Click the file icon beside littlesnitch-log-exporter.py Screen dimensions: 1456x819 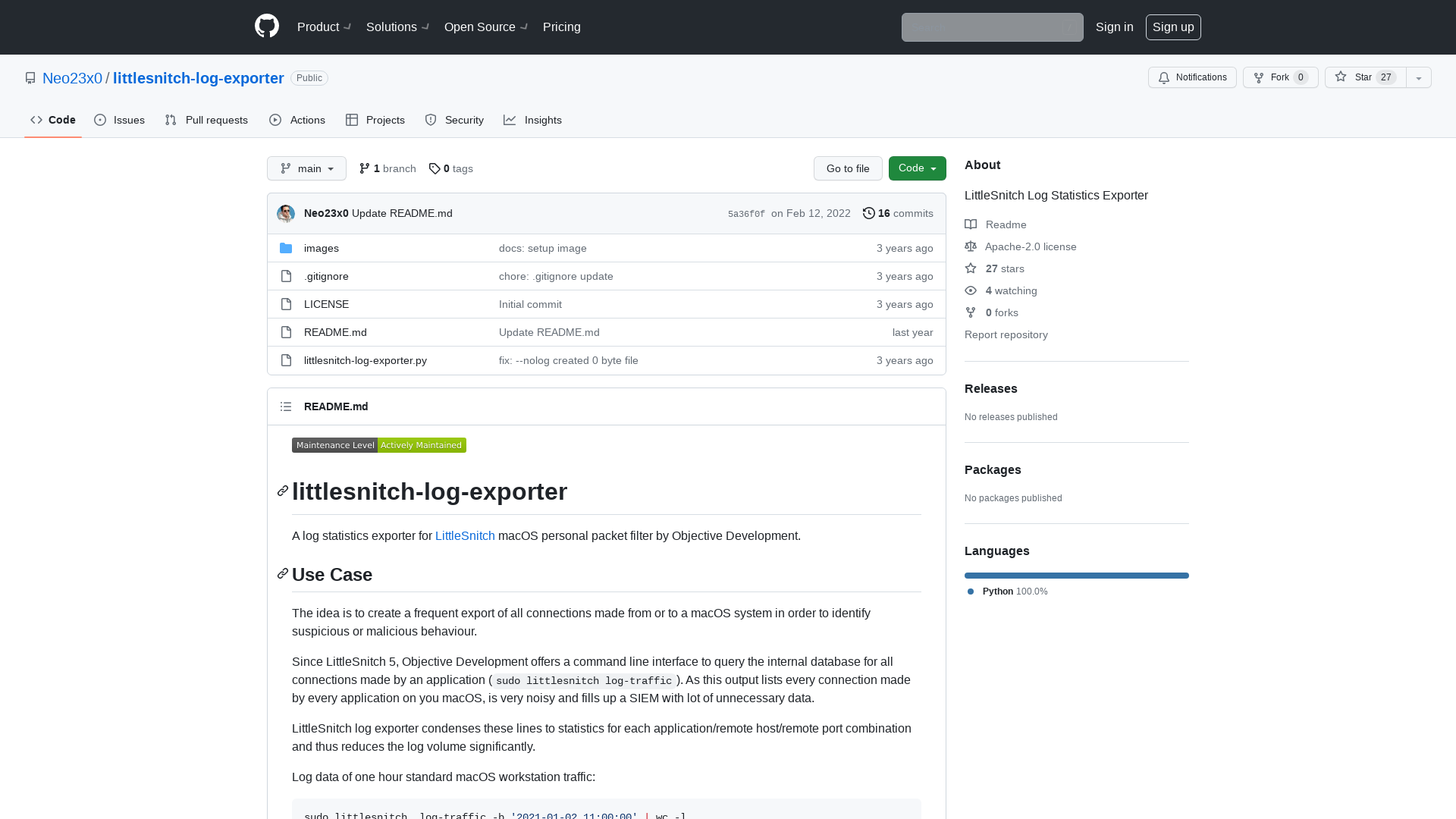tap(286, 360)
